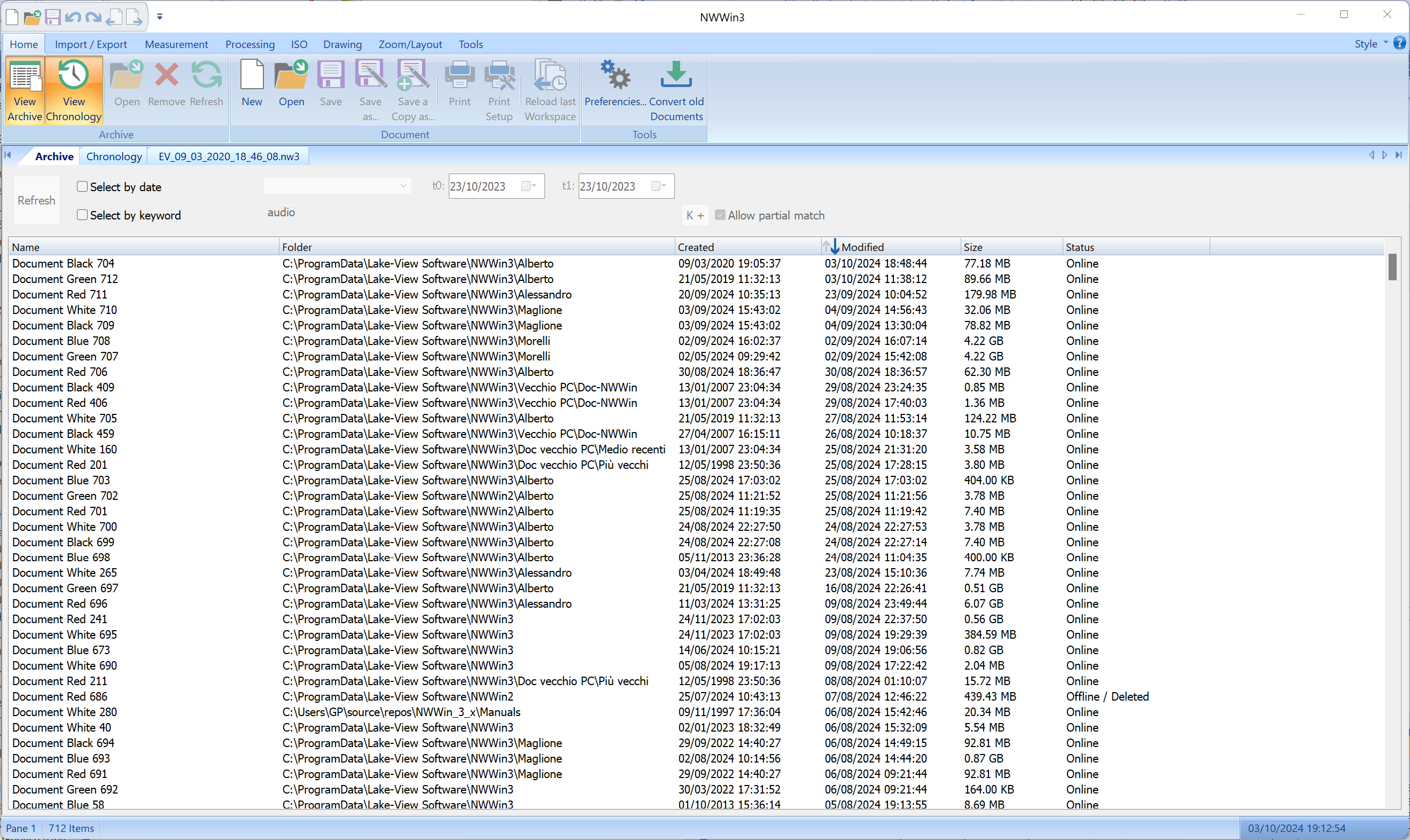This screenshot has height=840, width=1410.
Task: Open the t0 date picker calendar dropdown
Action: point(529,186)
